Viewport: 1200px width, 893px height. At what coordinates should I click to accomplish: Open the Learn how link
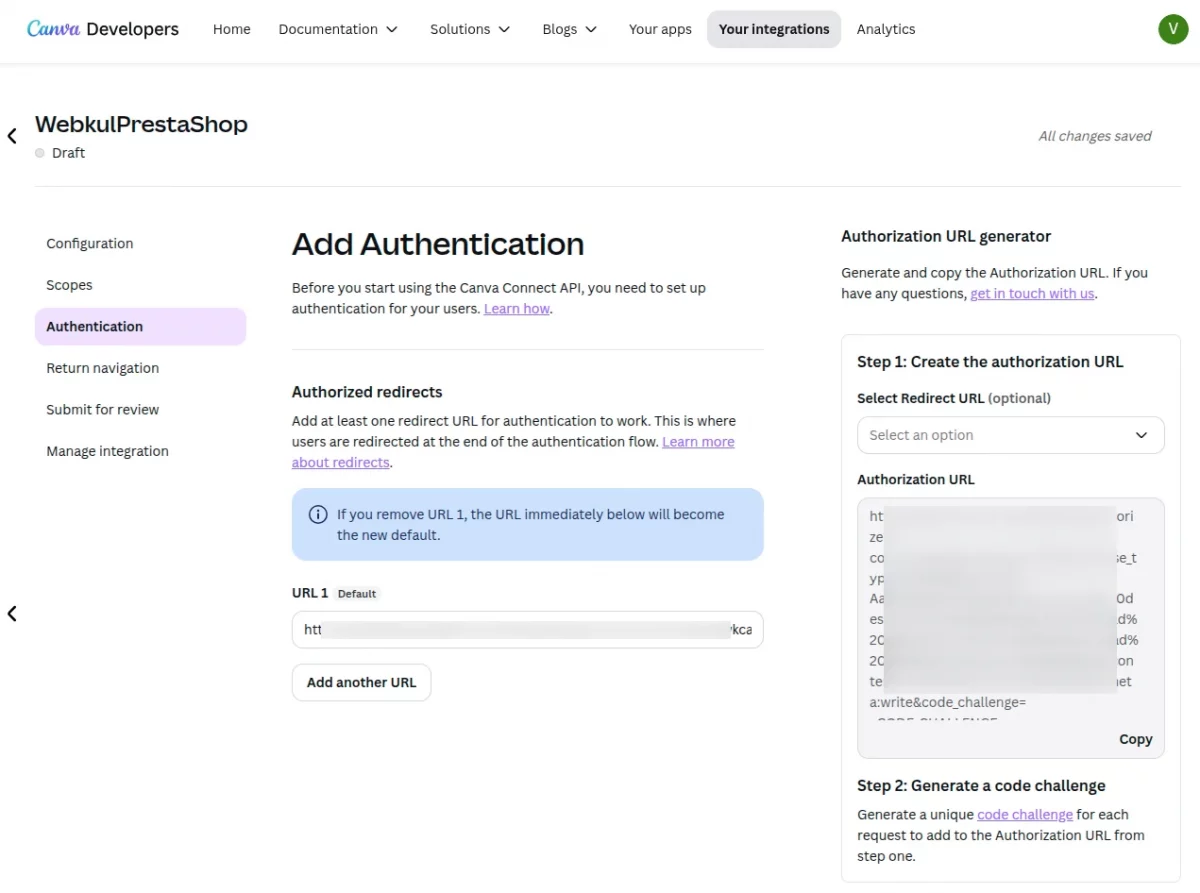point(517,309)
